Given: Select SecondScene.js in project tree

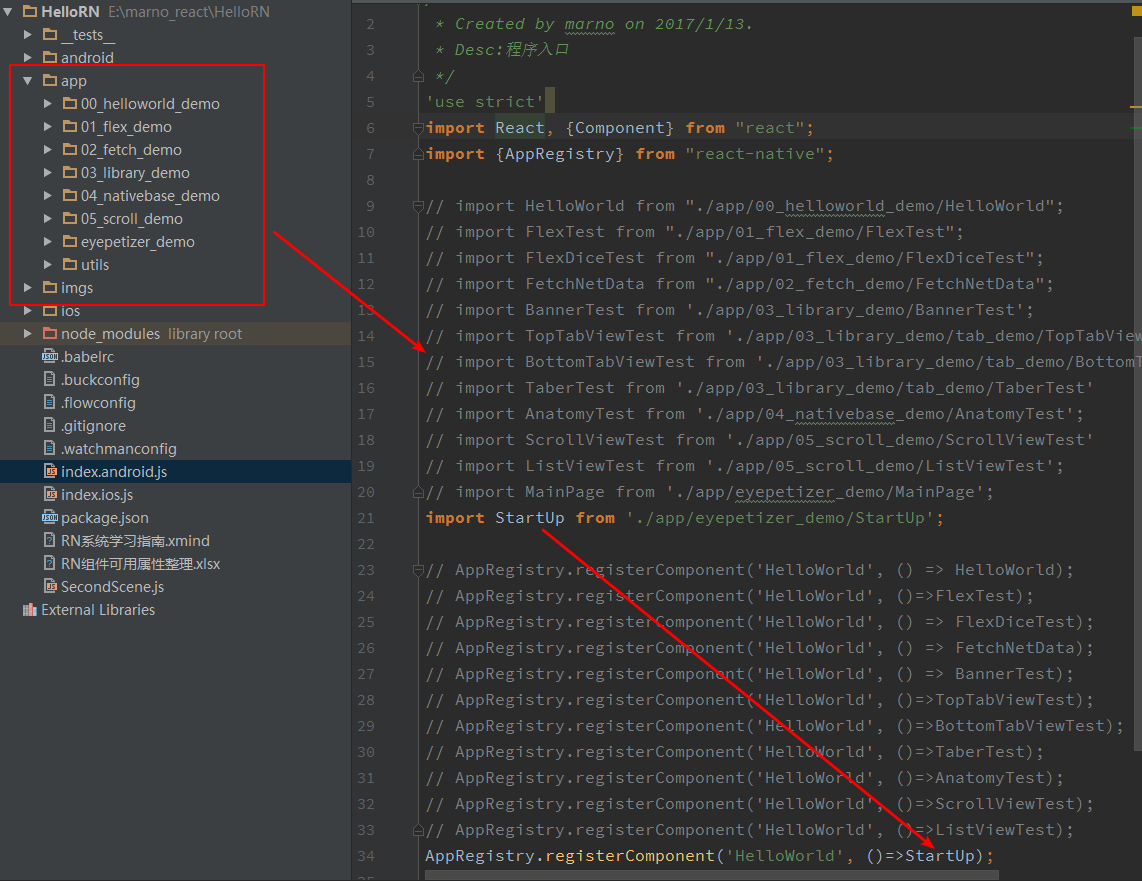Looking at the screenshot, I should point(112,587).
